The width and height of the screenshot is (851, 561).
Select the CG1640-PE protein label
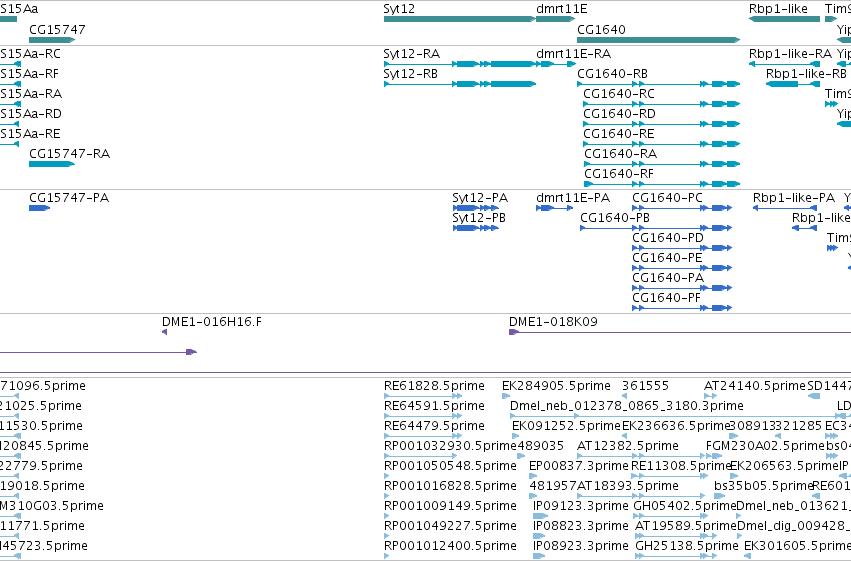tap(668, 258)
